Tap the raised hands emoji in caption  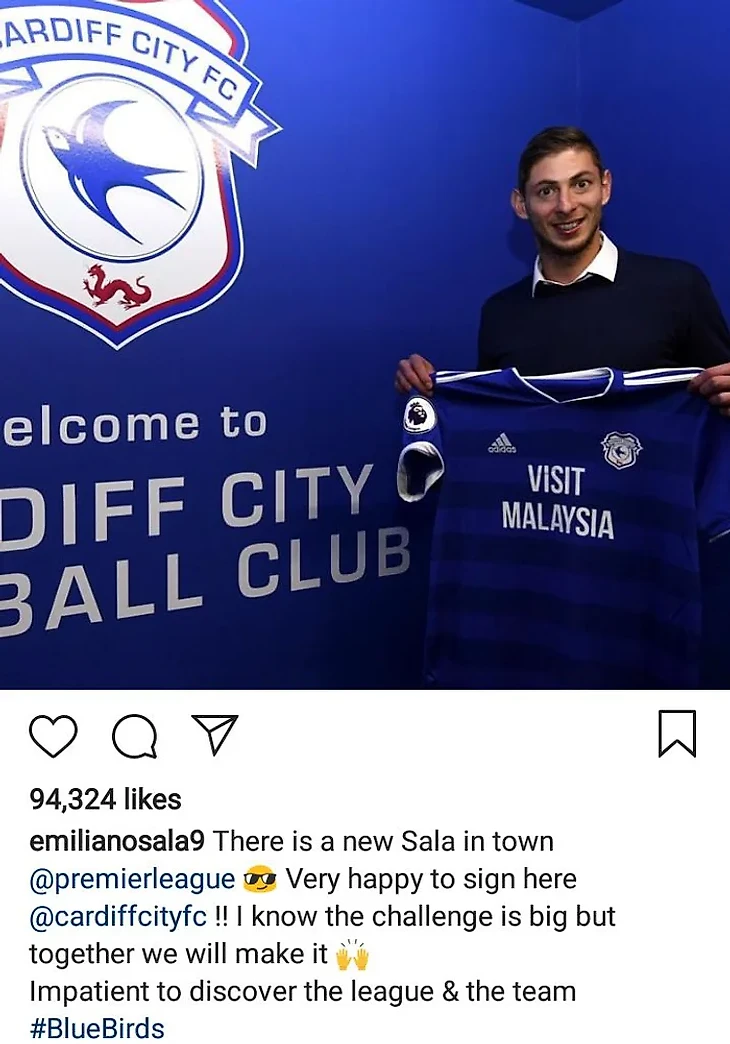[352, 955]
